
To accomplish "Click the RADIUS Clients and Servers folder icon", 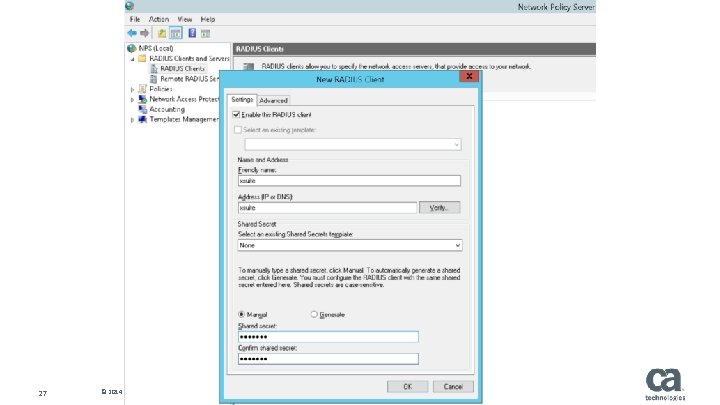I will coord(142,58).
